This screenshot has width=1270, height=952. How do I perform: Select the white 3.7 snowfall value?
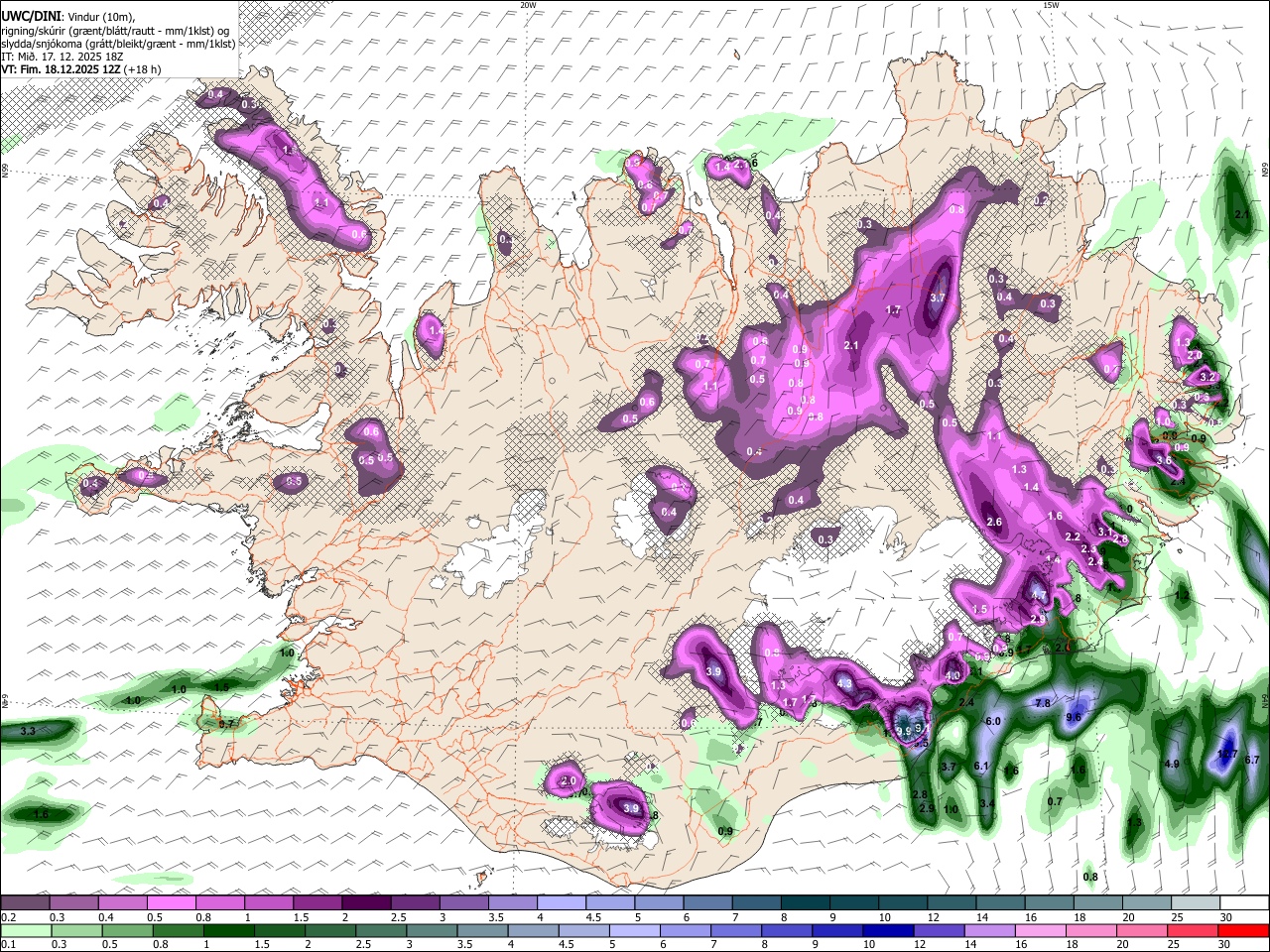939,298
